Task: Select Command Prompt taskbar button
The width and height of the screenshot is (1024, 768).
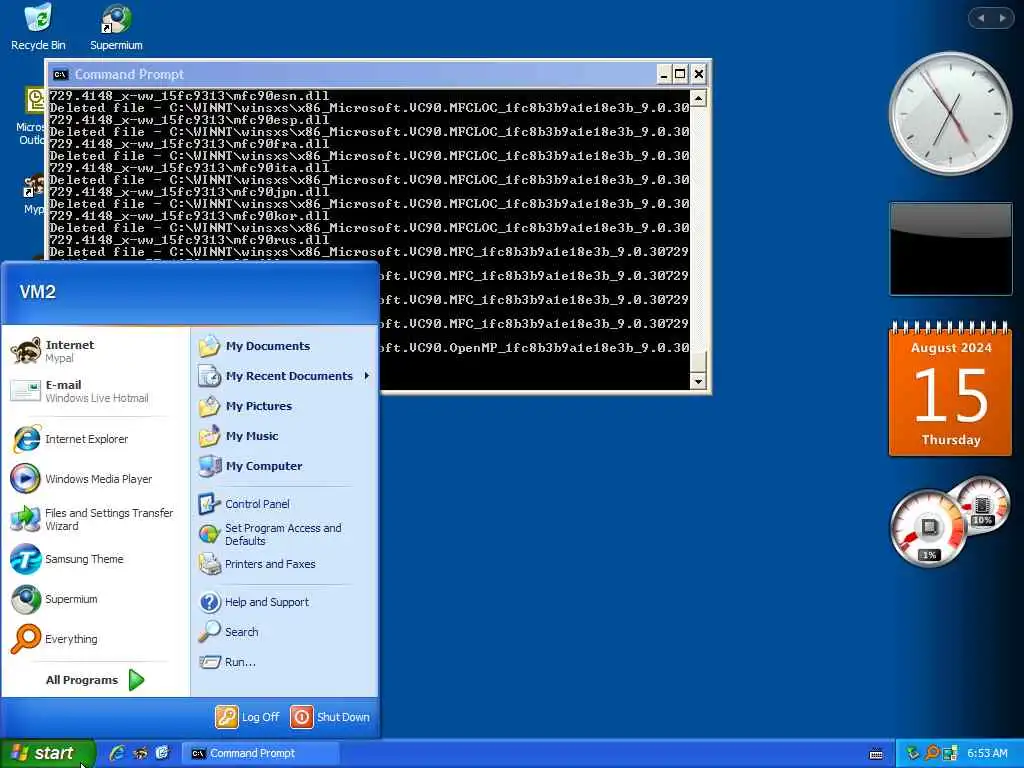Action: pyautogui.click(x=260, y=753)
